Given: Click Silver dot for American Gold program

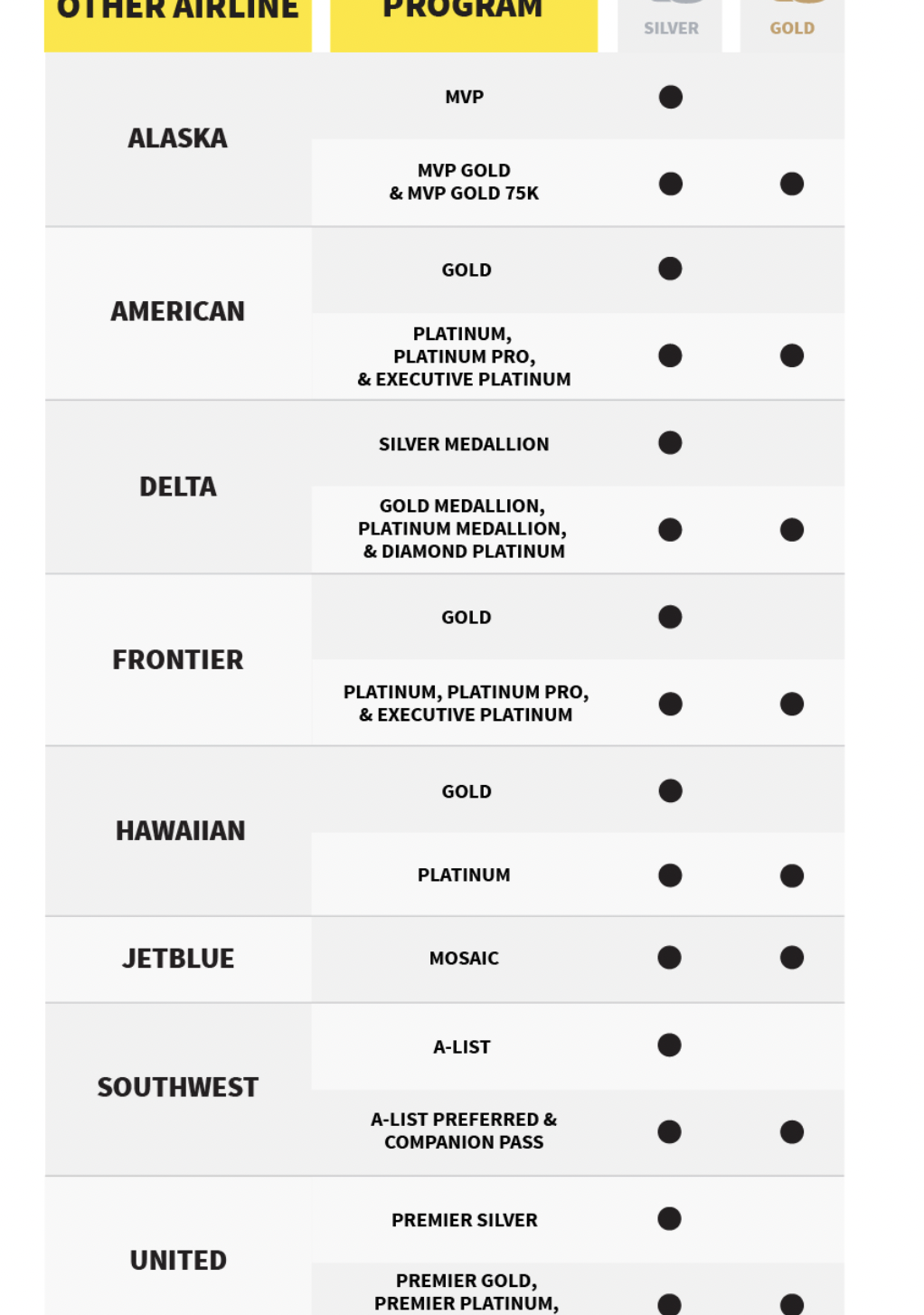Looking at the screenshot, I should pos(670,269).
